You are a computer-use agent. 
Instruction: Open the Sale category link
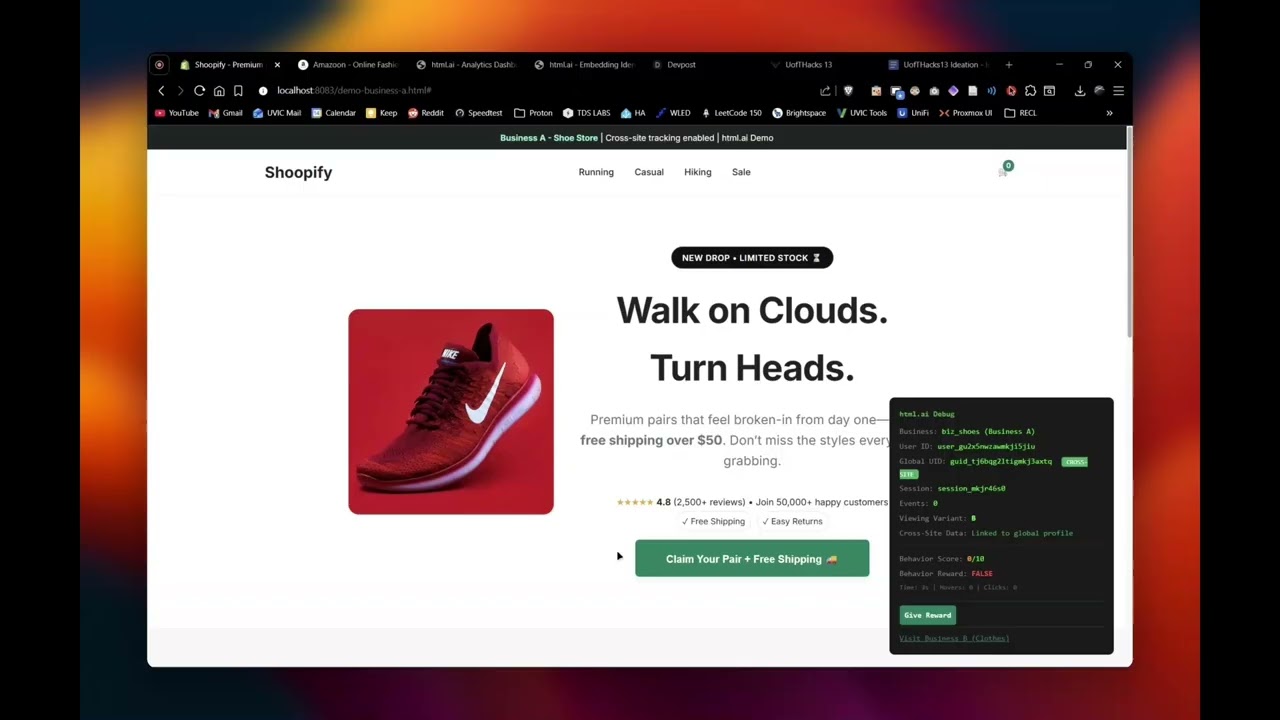(741, 172)
